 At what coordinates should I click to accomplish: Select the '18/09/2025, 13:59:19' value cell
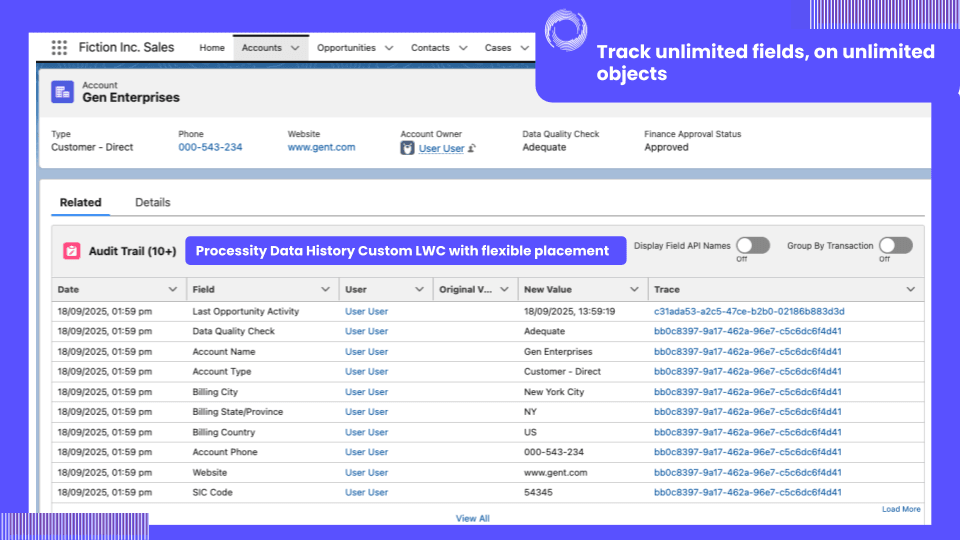tap(569, 312)
